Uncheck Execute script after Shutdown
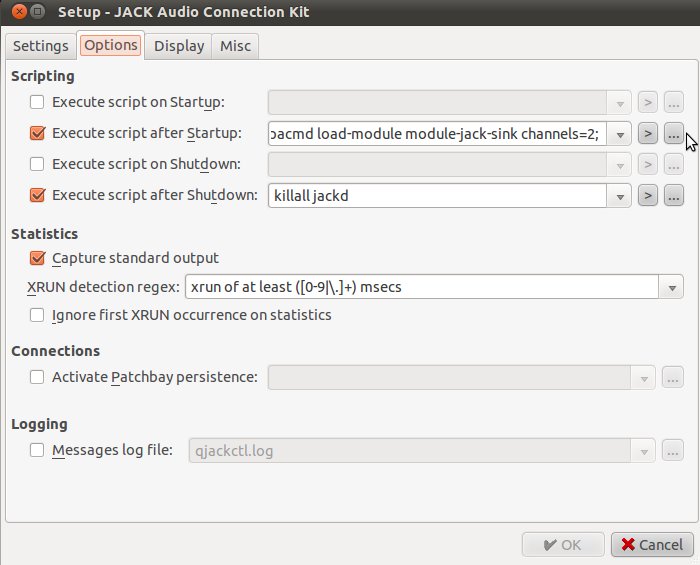 coord(37,195)
